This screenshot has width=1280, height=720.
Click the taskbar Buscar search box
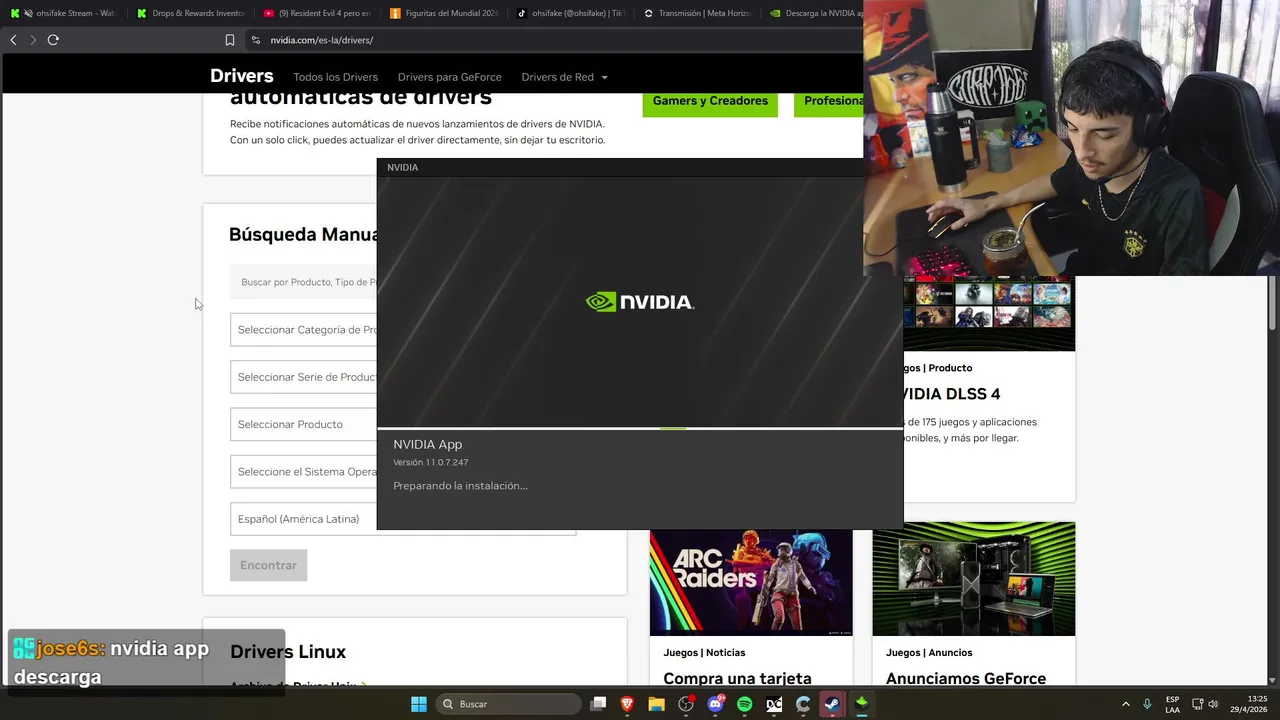coord(510,704)
